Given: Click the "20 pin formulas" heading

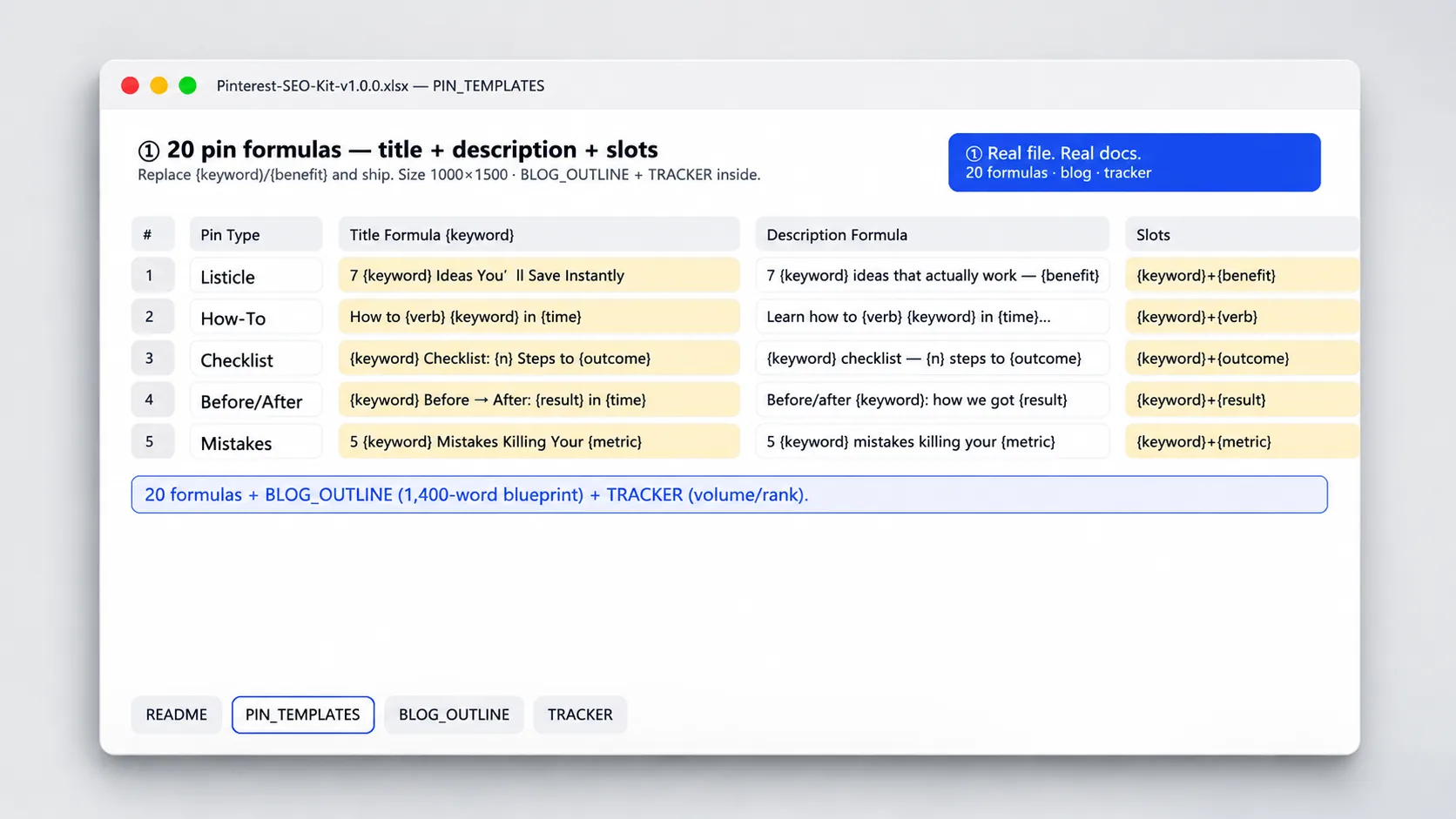Looking at the screenshot, I should click(398, 150).
